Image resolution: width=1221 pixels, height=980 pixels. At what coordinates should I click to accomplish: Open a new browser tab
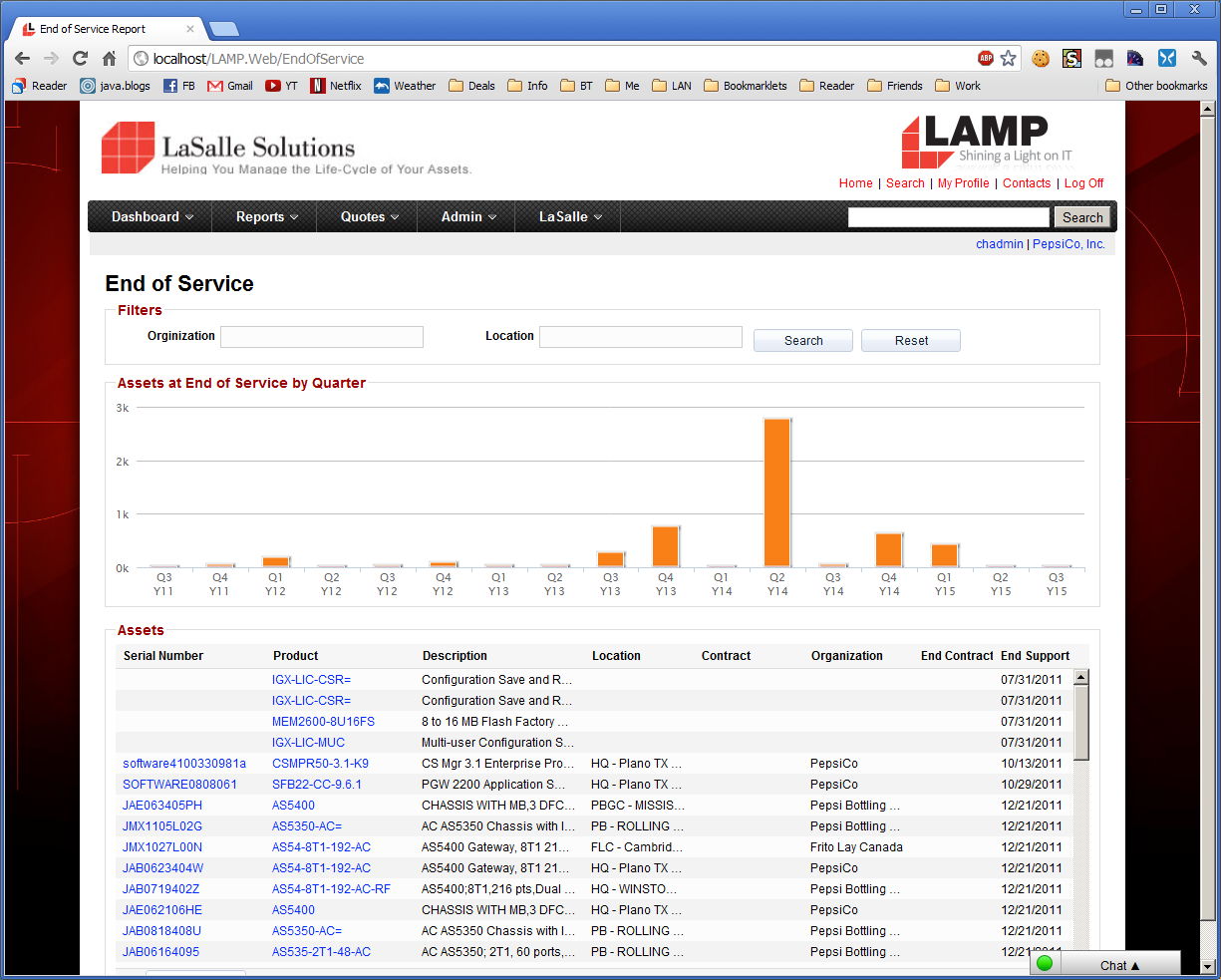[223, 29]
